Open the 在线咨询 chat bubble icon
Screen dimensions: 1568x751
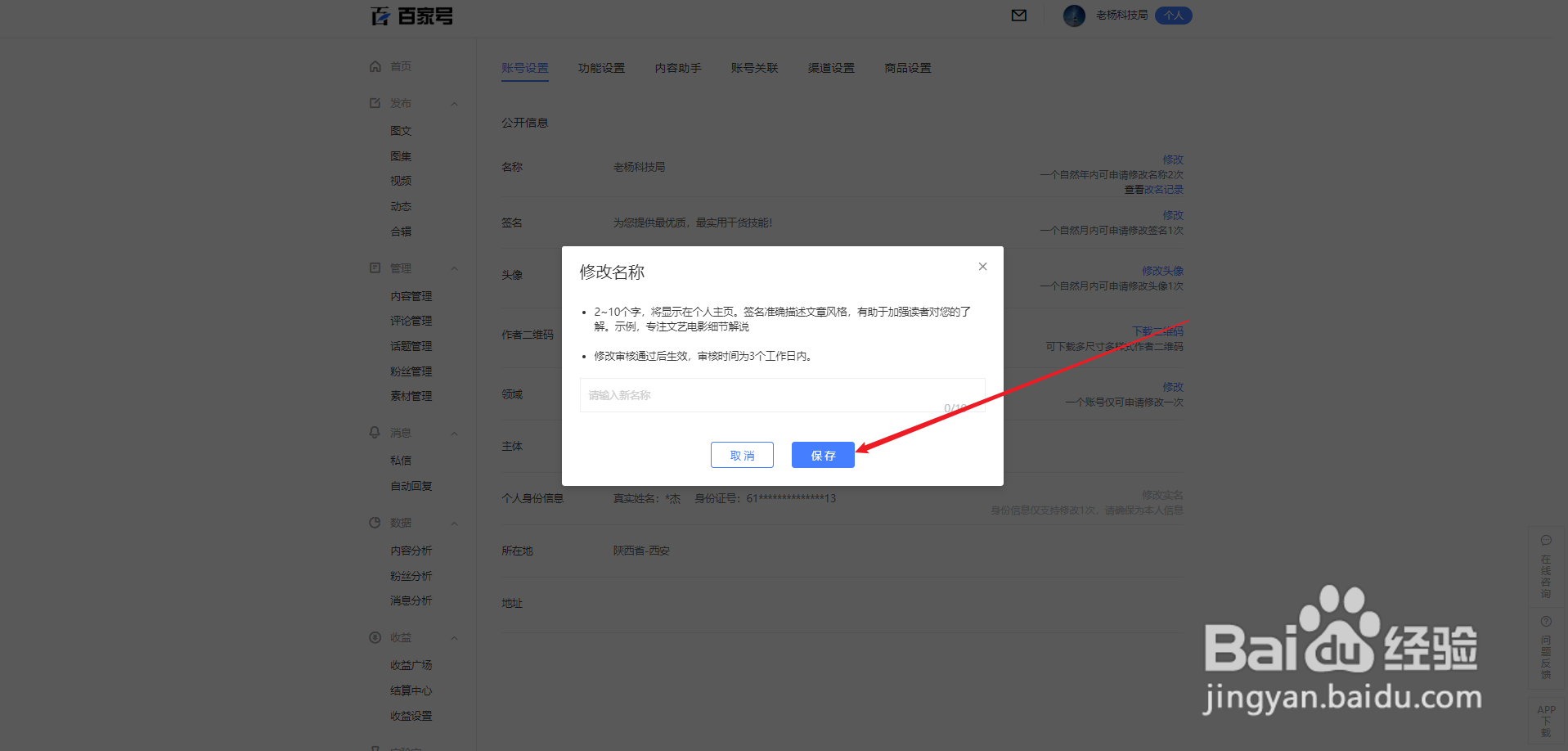pyautogui.click(x=1546, y=541)
